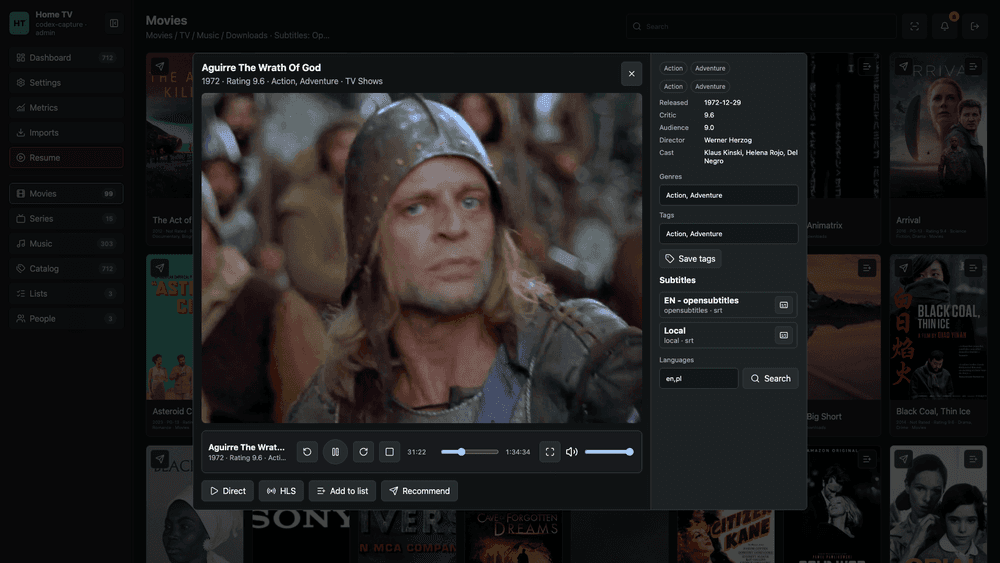
Task: Click the sign-out icon
Action: pos(974,27)
